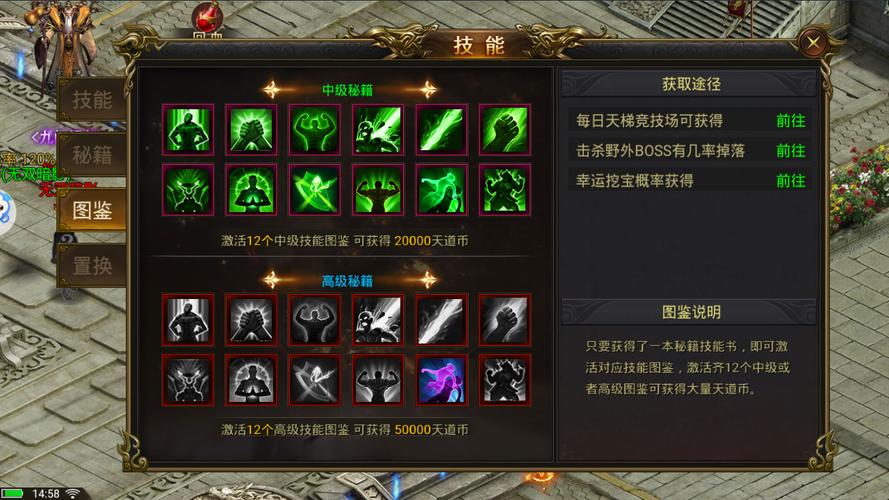This screenshot has width=889, height=500.
Task: Select the green crossed-axe mid-level skill icon
Action: click(x=315, y=190)
